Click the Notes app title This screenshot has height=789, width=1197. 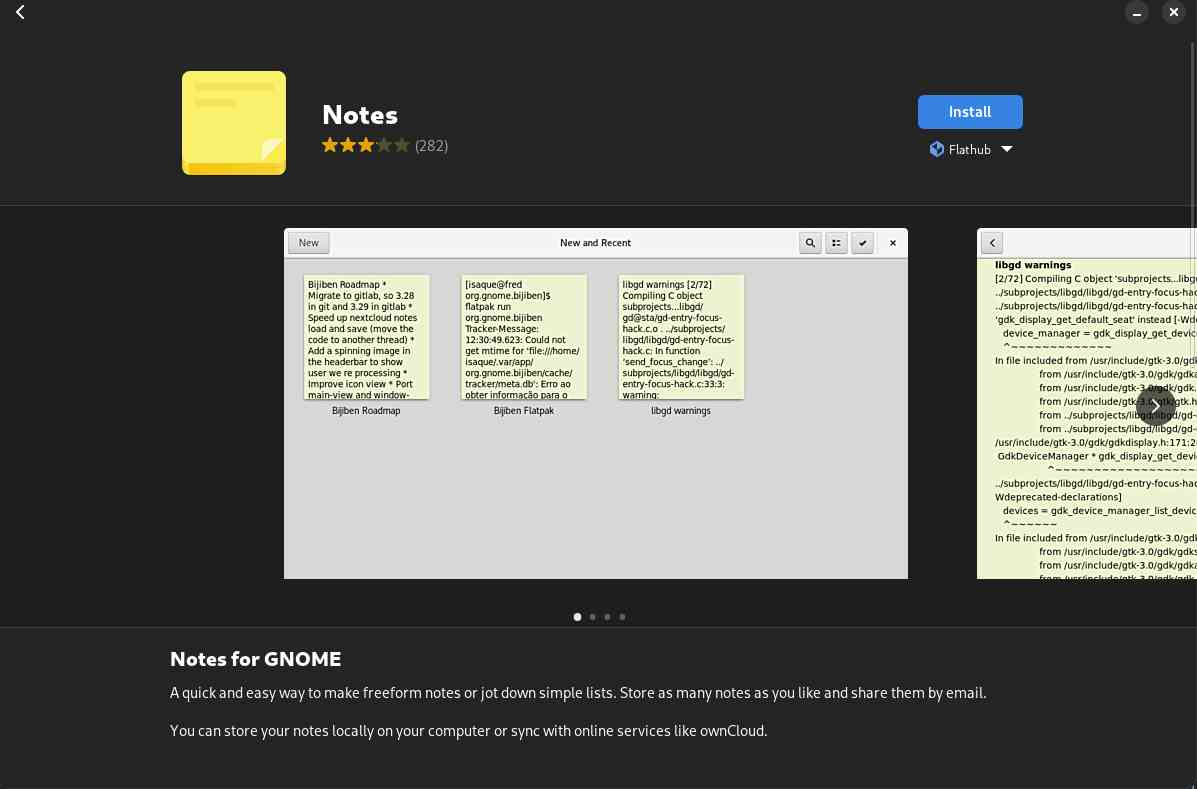pyautogui.click(x=360, y=114)
